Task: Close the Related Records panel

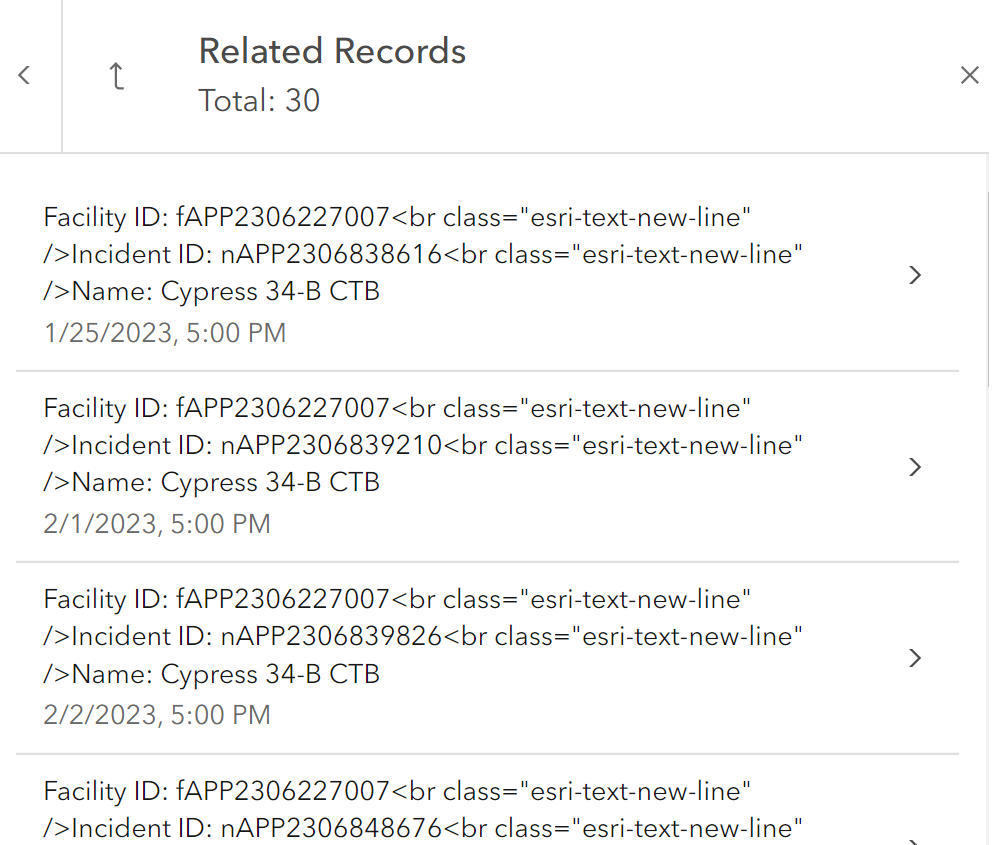Action: (970, 75)
